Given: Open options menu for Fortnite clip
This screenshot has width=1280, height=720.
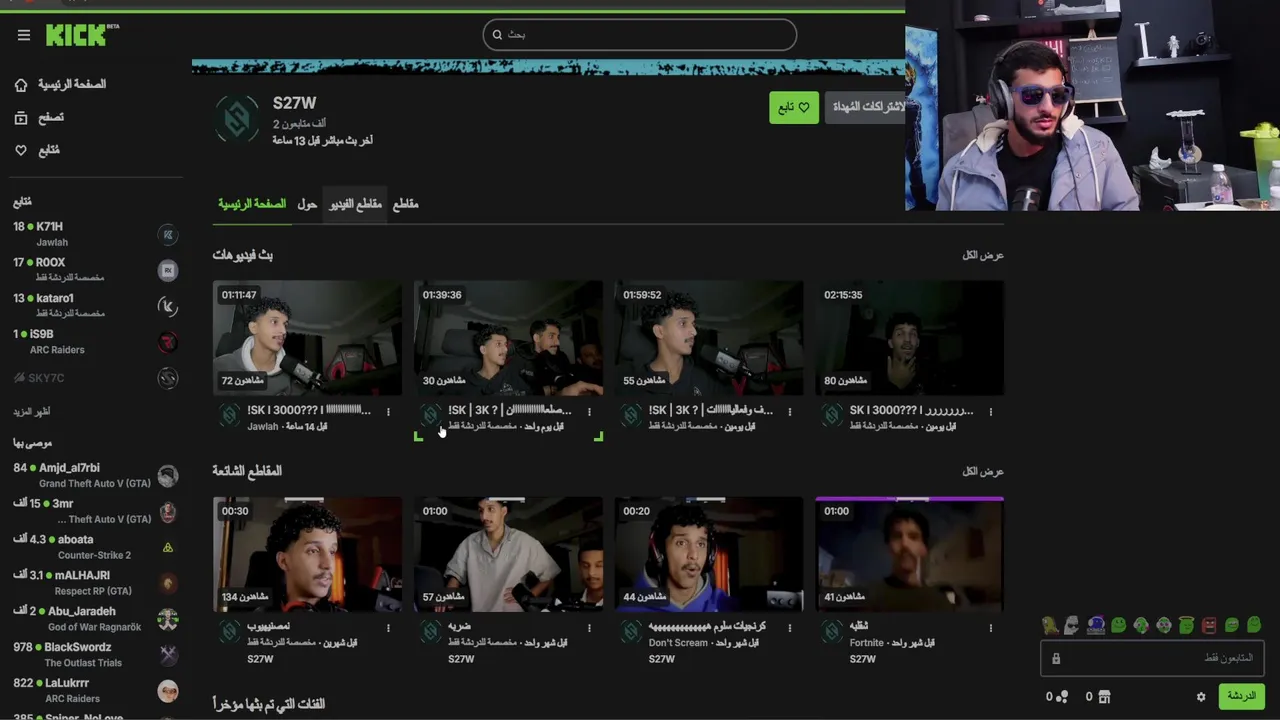Looking at the screenshot, I should [x=991, y=628].
